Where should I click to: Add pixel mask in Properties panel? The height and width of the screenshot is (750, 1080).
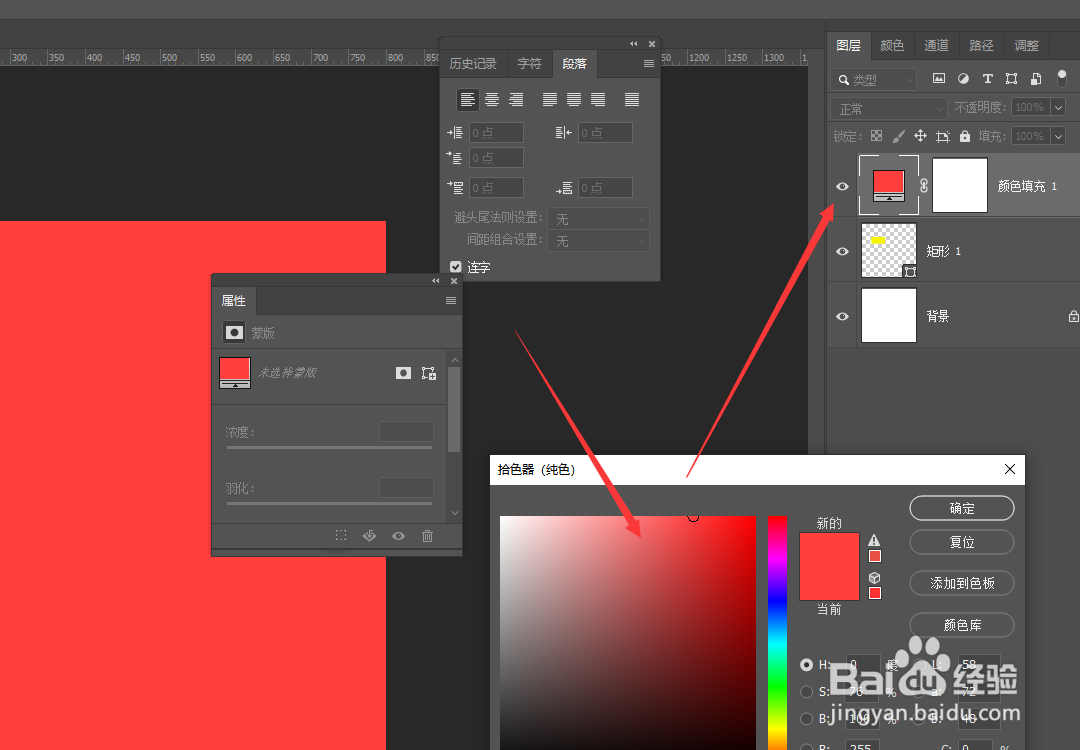tap(404, 373)
